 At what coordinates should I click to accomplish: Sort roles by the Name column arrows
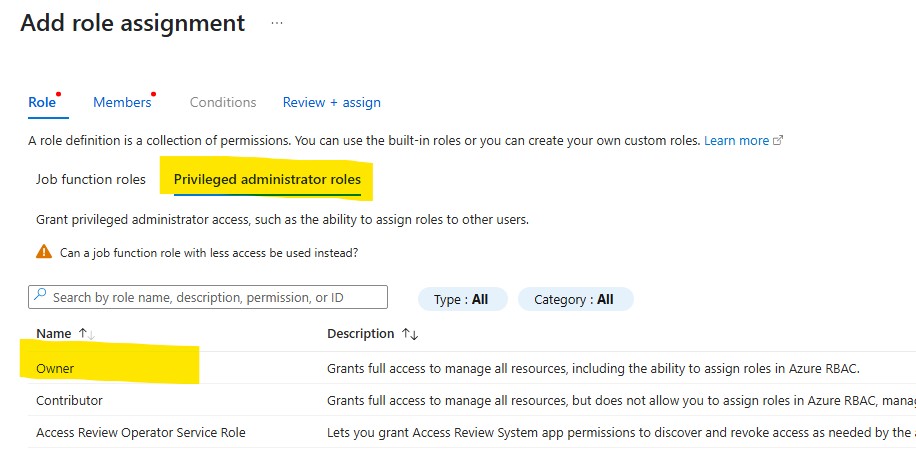click(86, 334)
